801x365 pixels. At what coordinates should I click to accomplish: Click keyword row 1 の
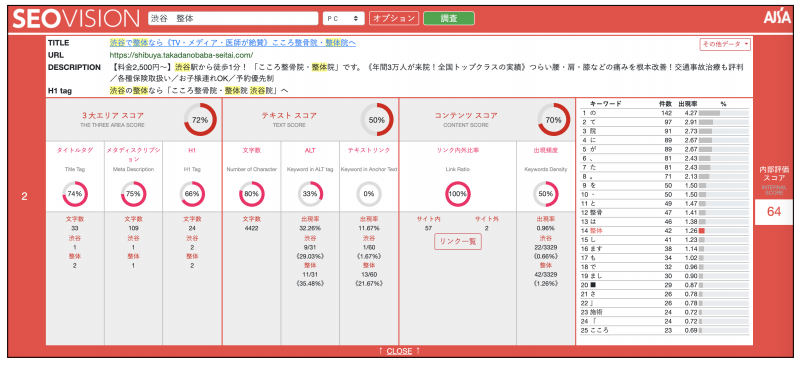tap(665, 113)
